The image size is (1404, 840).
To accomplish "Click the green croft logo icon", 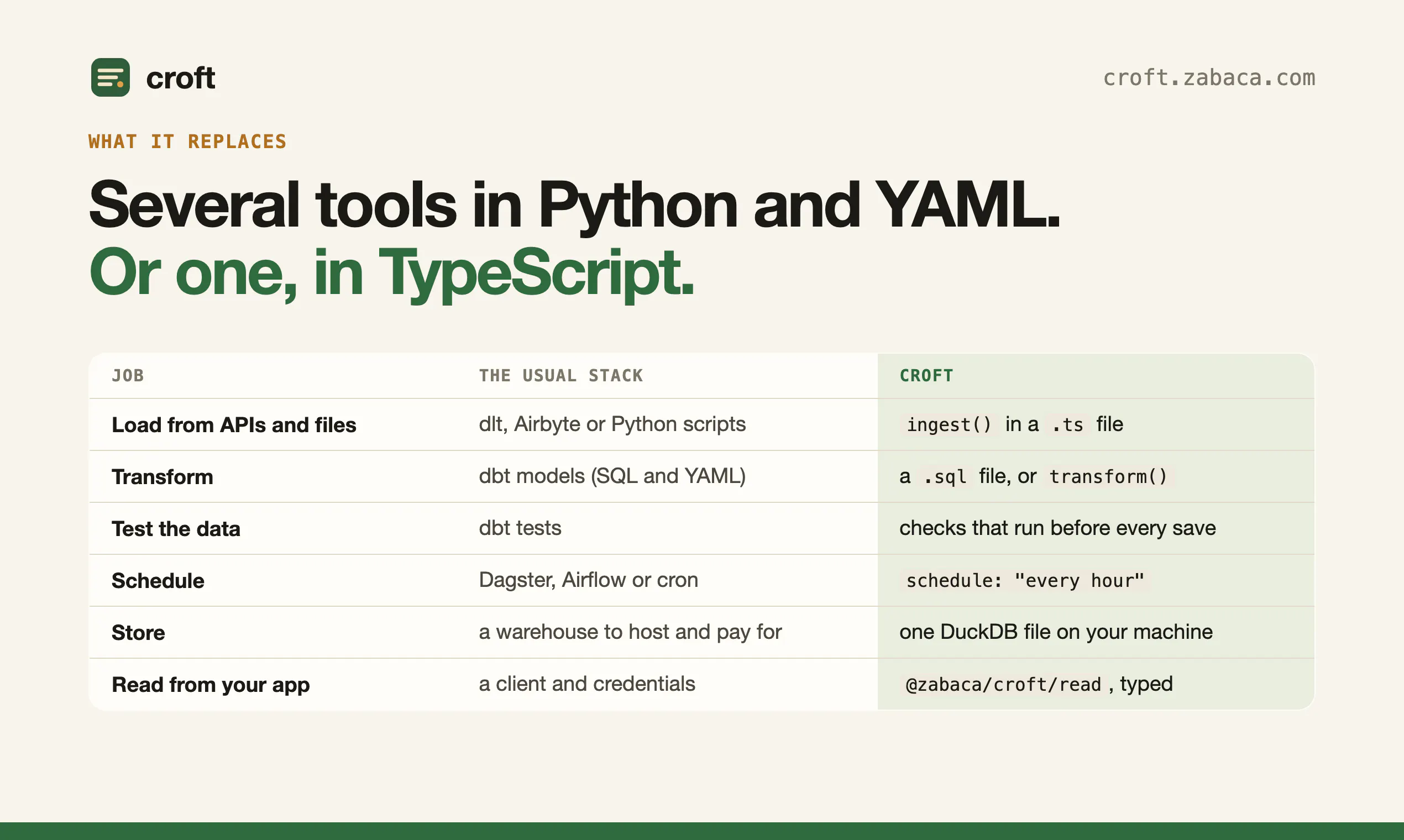I will coord(111,77).
